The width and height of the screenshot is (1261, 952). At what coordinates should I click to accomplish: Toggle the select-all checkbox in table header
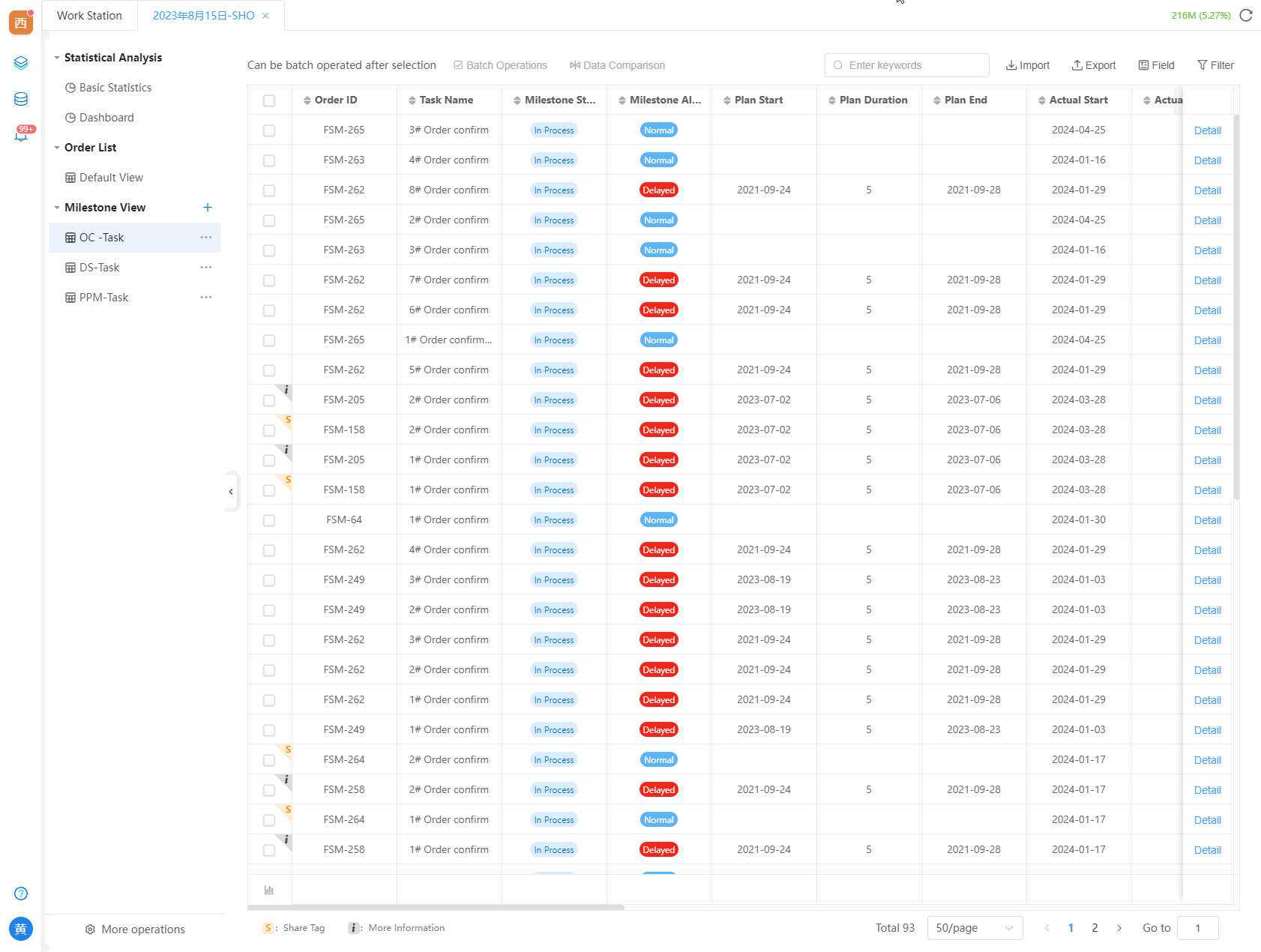[x=269, y=100]
